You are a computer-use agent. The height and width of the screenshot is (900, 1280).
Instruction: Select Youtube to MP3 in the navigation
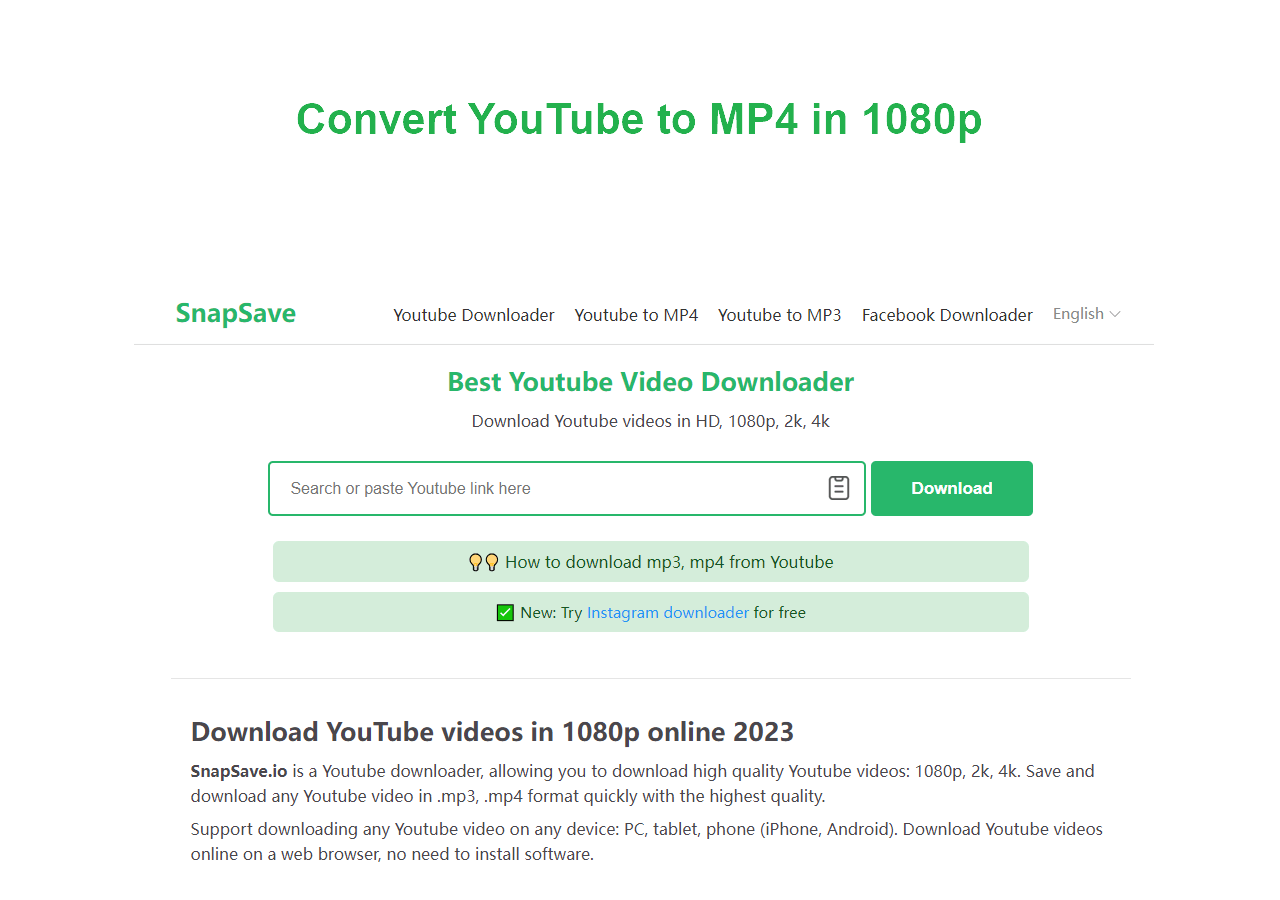pyautogui.click(x=780, y=314)
